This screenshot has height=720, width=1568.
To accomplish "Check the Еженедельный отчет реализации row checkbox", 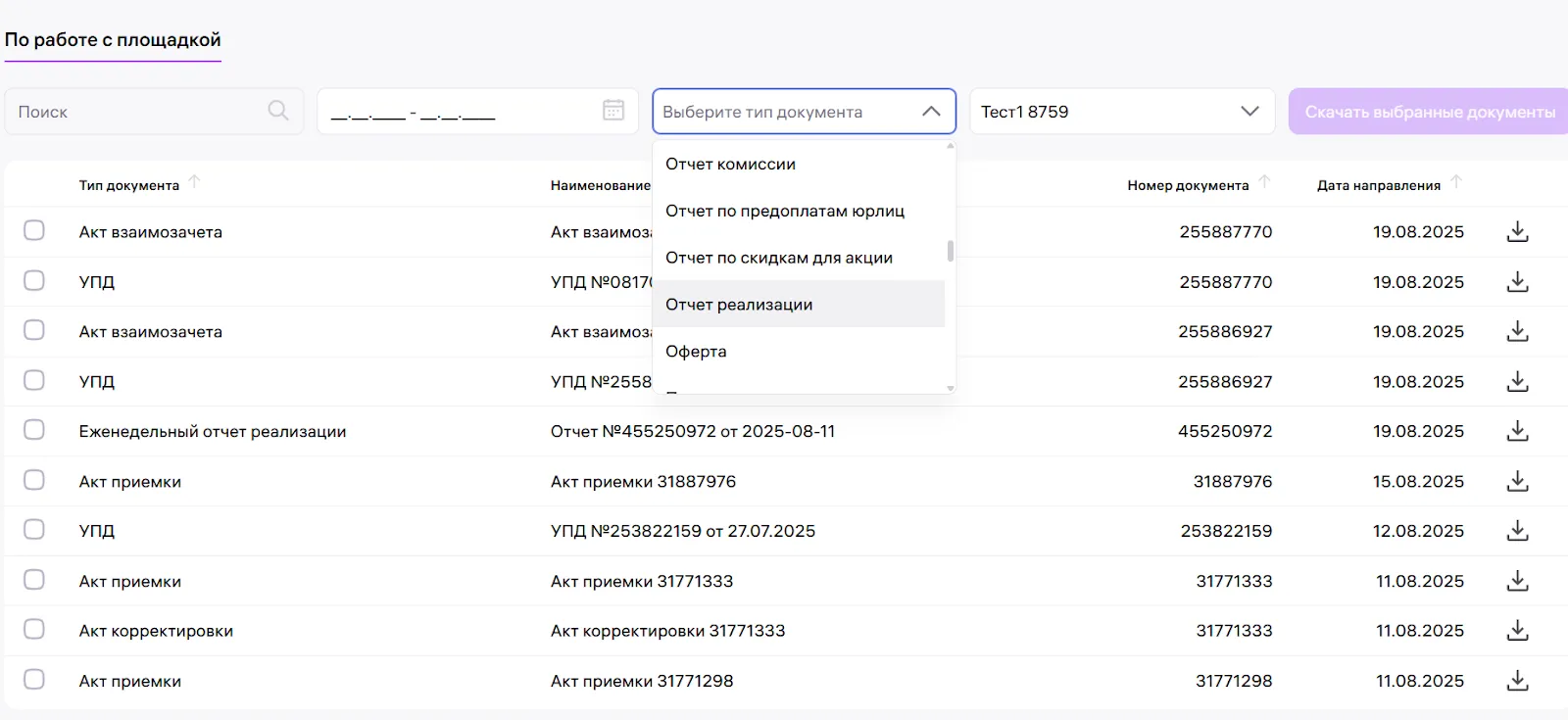I will (34, 430).
